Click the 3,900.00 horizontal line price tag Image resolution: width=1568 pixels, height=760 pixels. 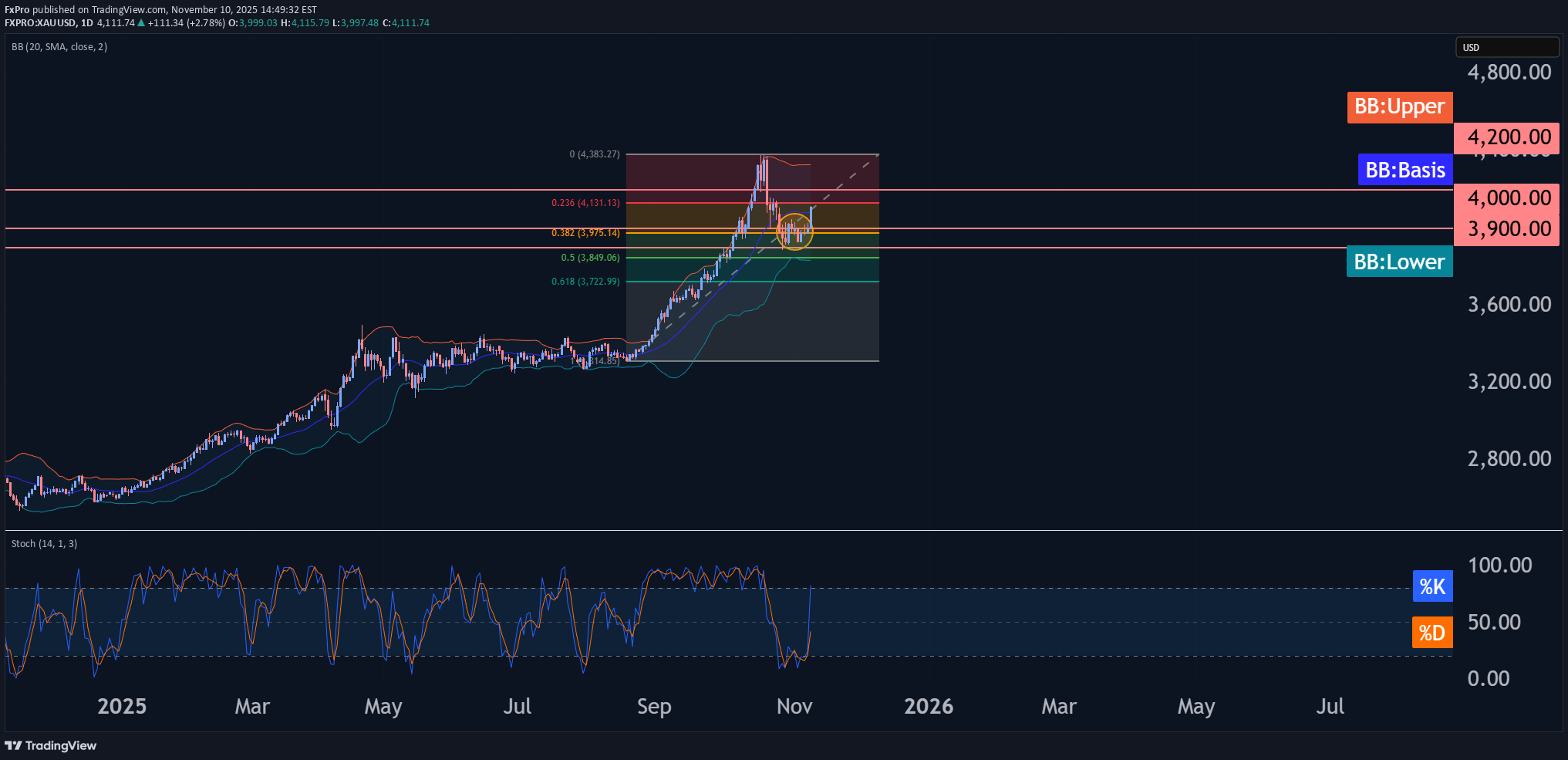point(1508,229)
